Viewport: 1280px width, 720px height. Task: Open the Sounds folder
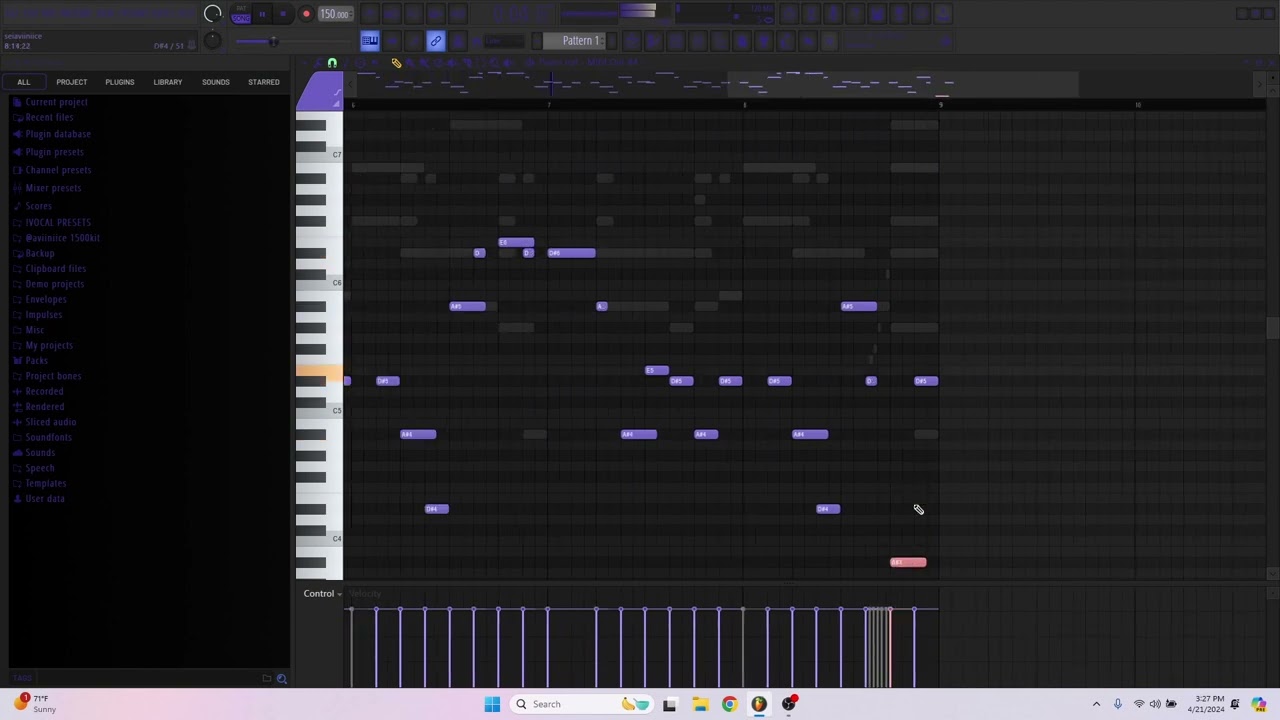[40, 453]
